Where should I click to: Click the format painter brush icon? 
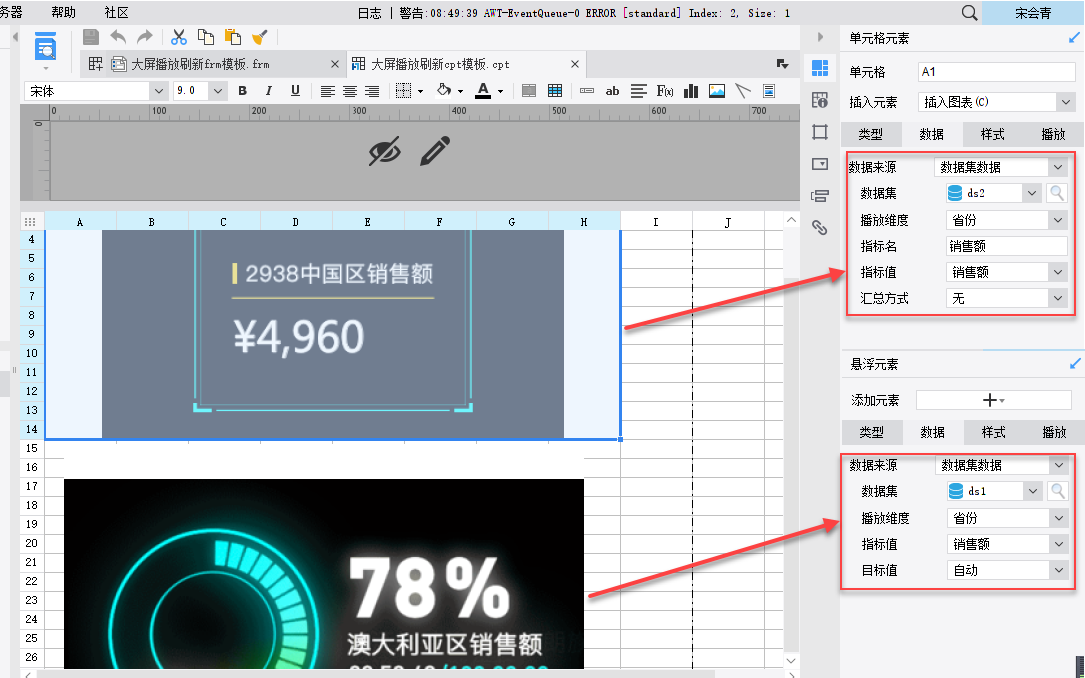click(x=259, y=37)
